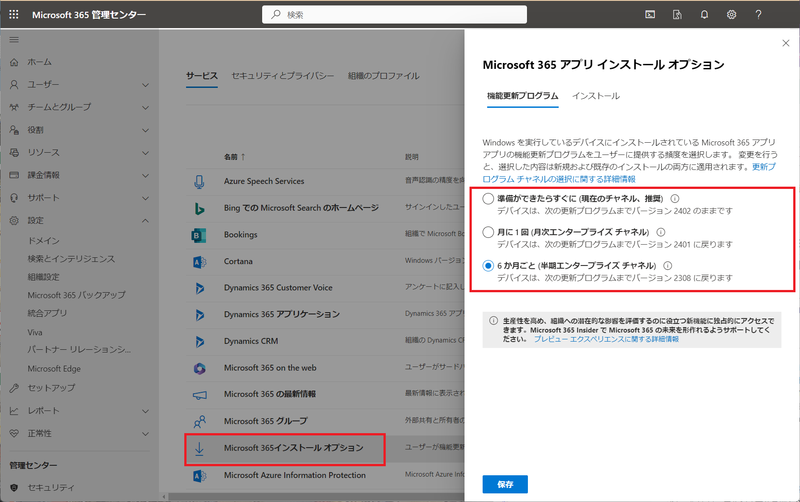800x502 pixels.
Task: Click the document icon in the header
Action: pyautogui.click(x=677, y=15)
